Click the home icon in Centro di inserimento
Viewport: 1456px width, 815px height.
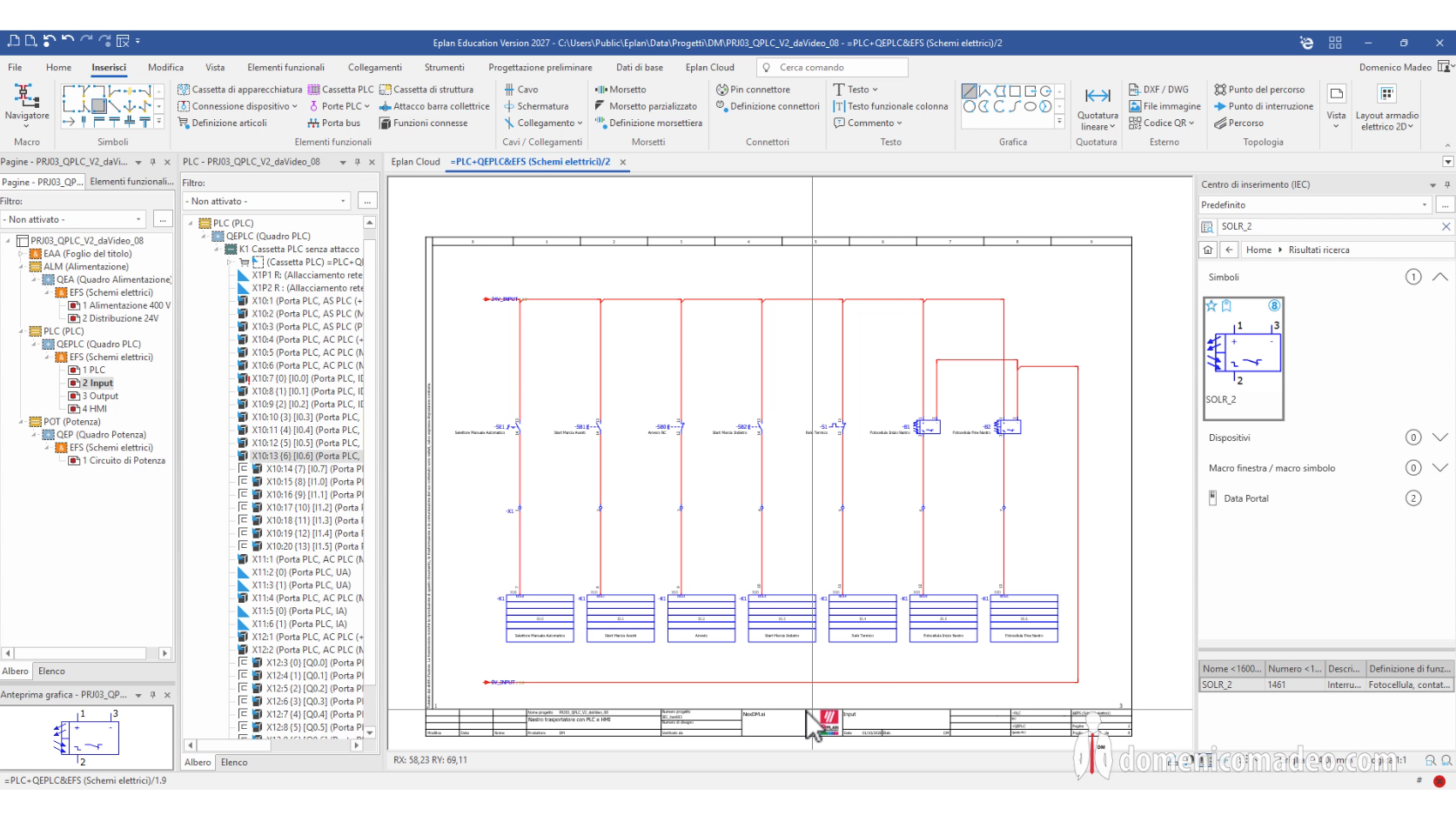coord(1208,250)
